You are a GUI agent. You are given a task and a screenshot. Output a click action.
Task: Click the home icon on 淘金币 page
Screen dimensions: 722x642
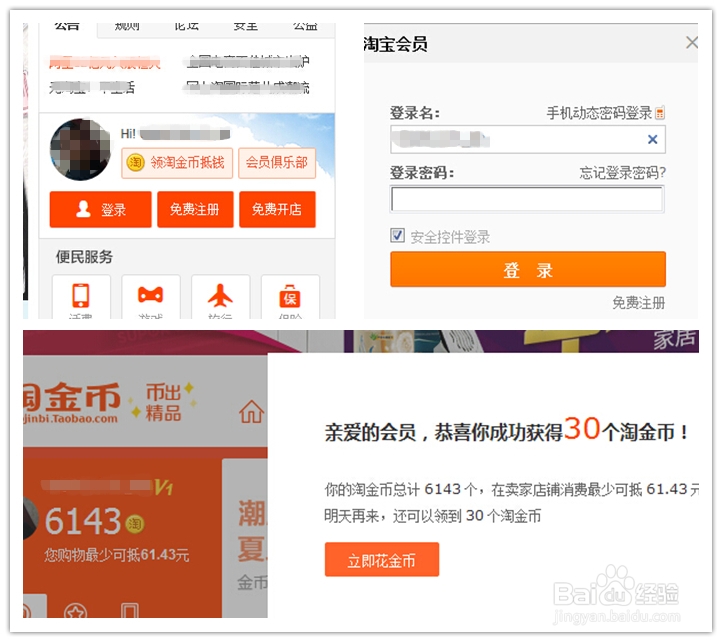[x=251, y=411]
